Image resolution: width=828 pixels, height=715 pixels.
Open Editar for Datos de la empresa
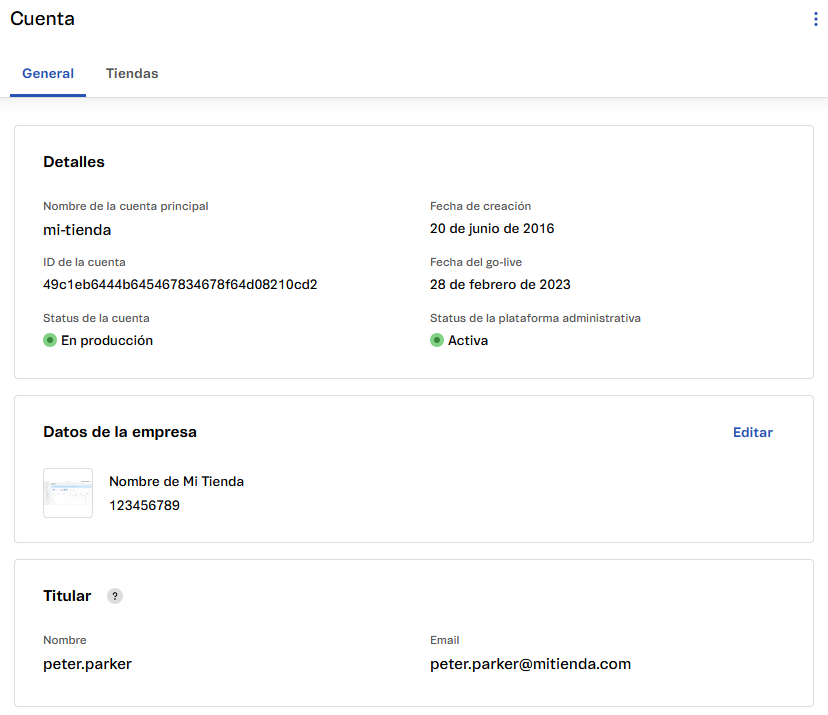(x=752, y=432)
